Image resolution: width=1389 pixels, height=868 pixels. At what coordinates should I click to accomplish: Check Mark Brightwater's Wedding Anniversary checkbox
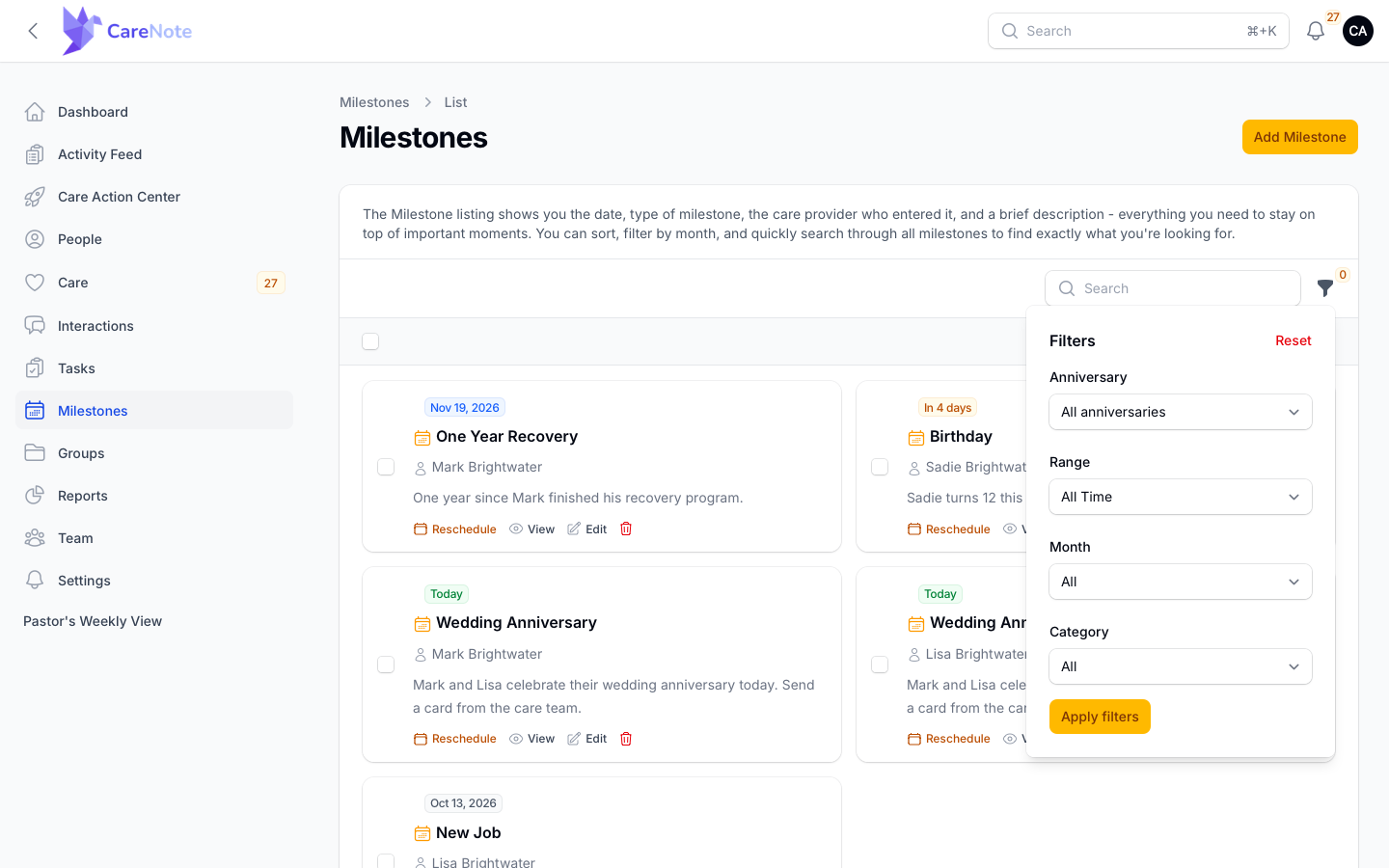click(x=386, y=665)
